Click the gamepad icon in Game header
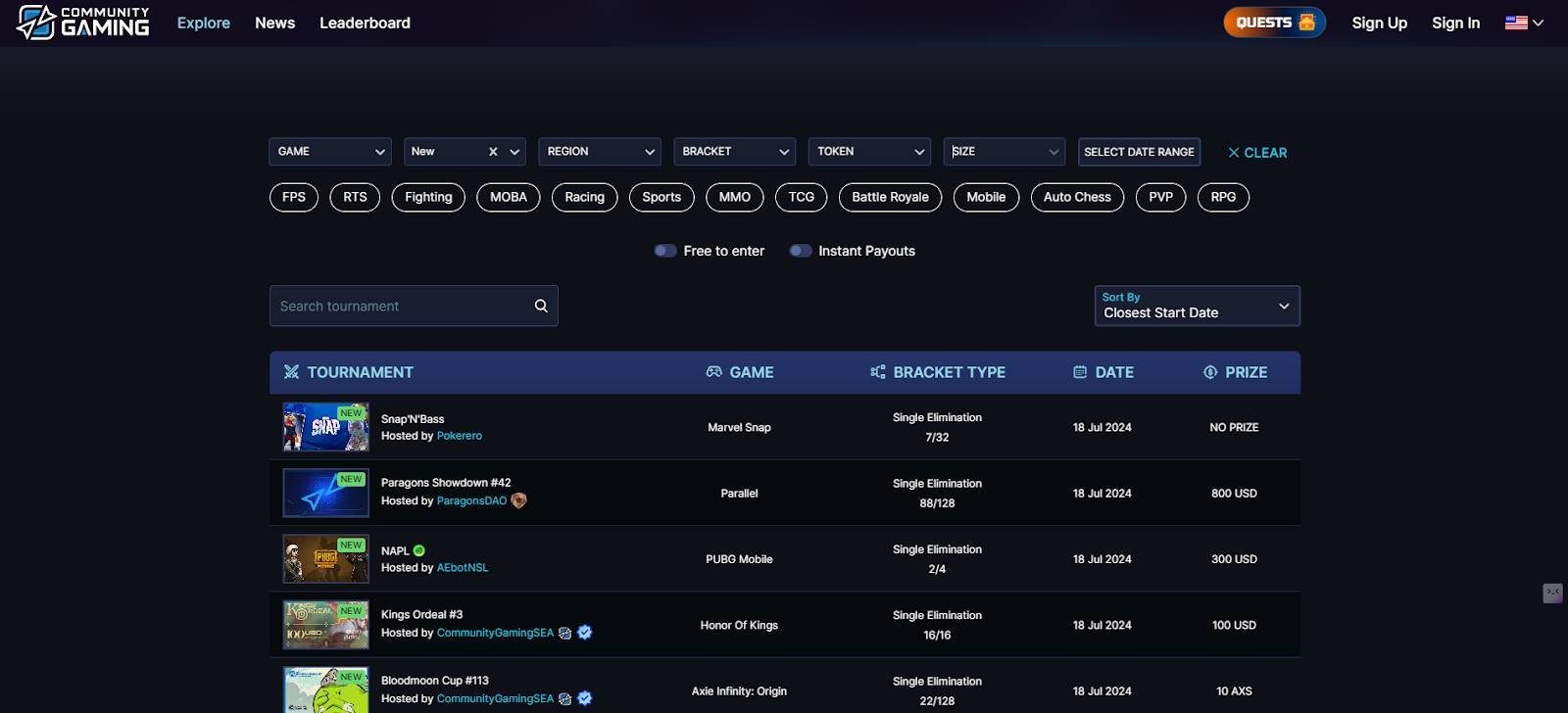1568x713 pixels. point(714,372)
